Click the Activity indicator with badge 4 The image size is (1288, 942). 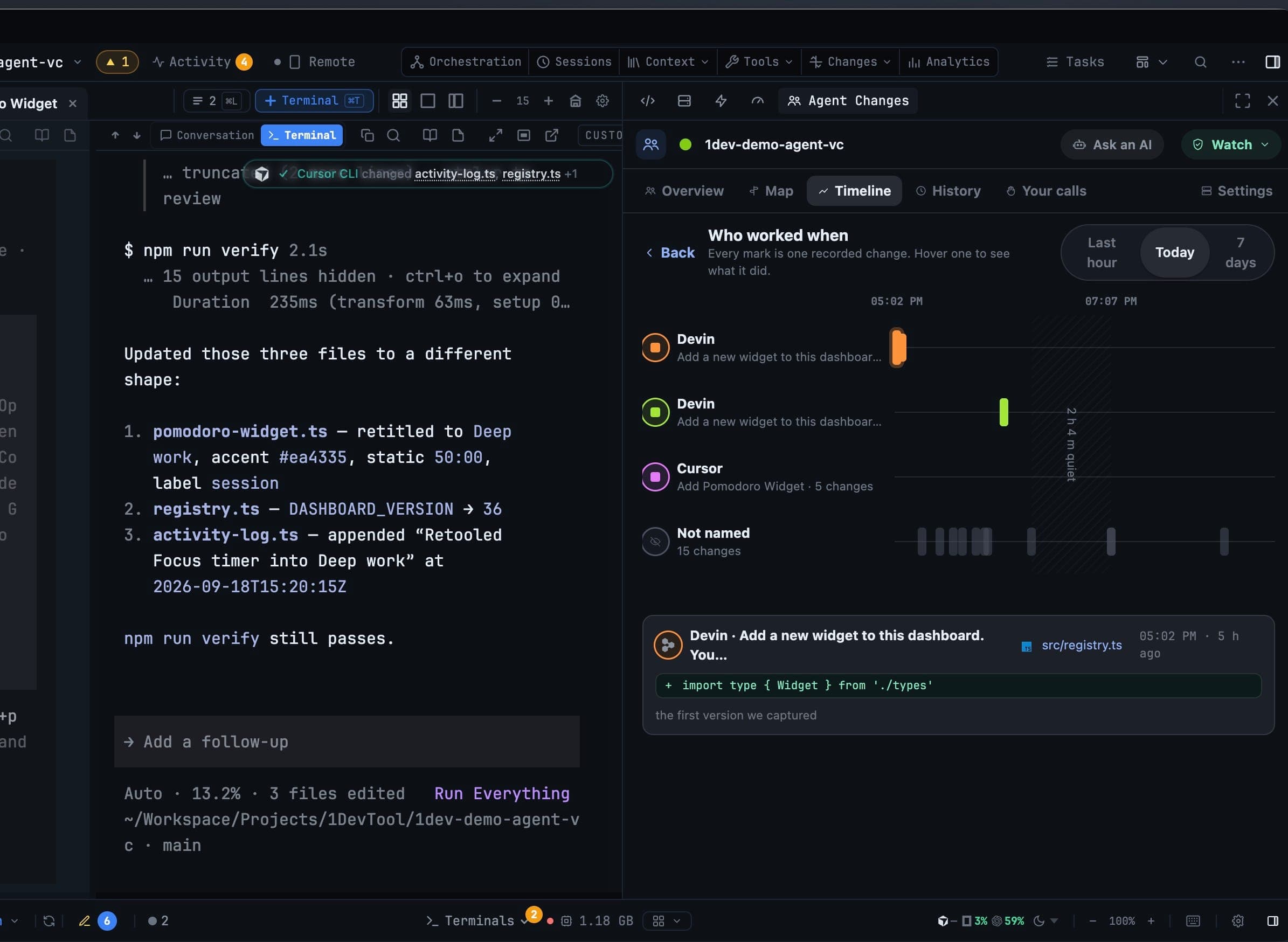(203, 61)
